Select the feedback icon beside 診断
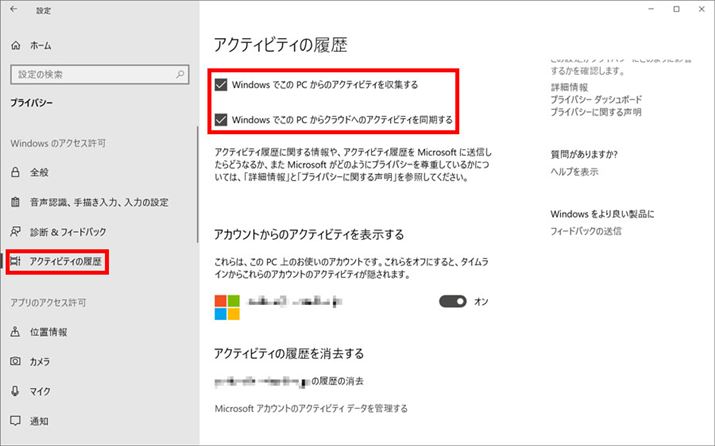 (x=16, y=232)
